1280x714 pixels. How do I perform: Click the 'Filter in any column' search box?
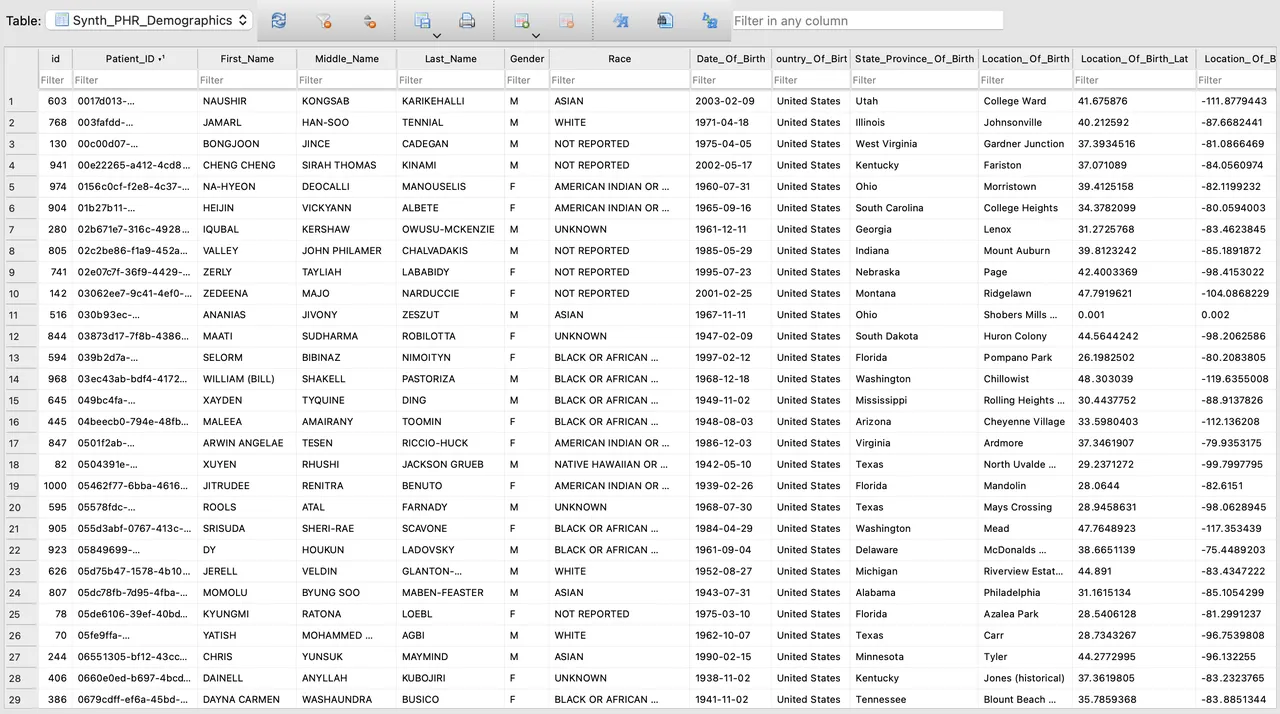866,21
